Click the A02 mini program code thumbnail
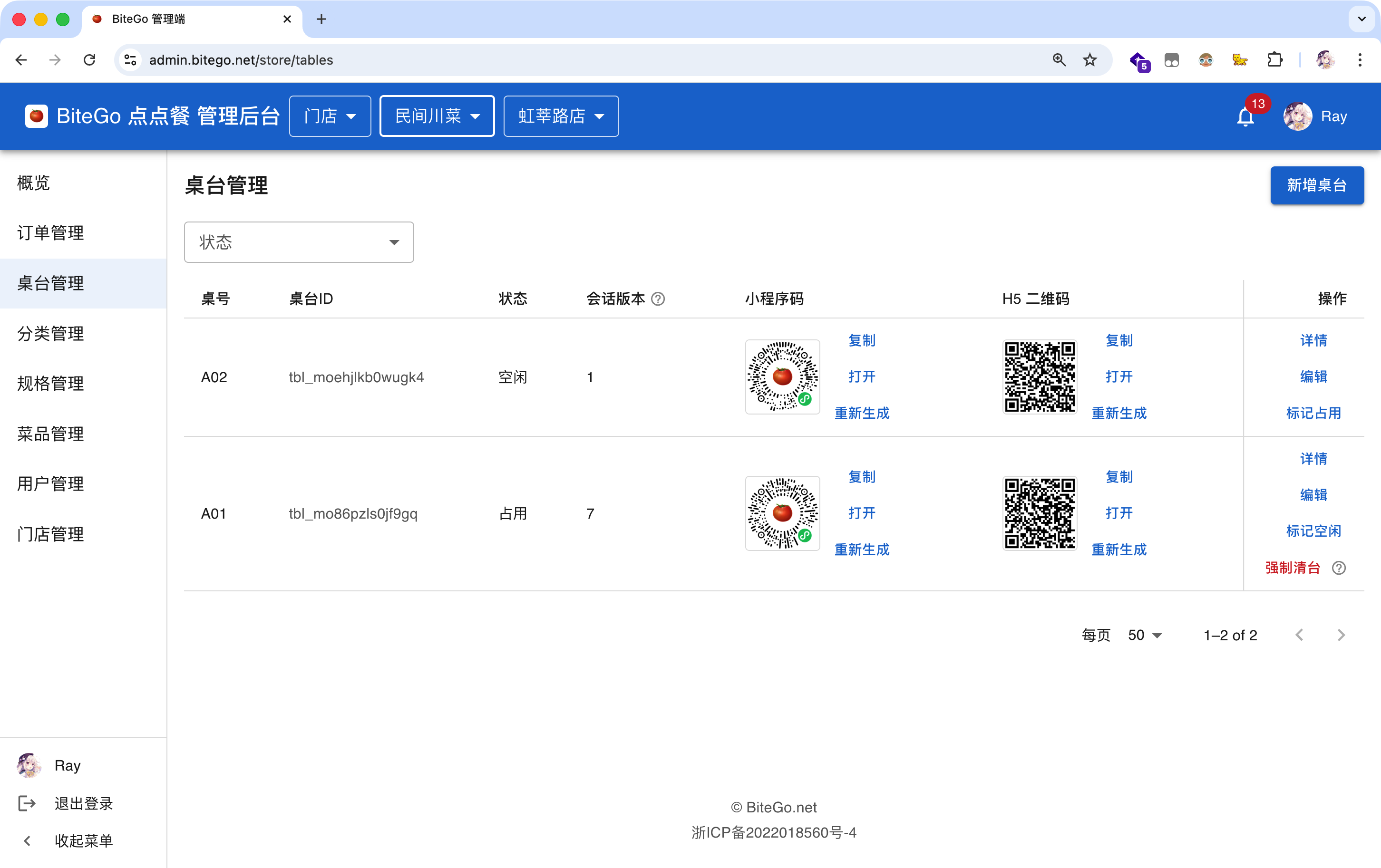The height and width of the screenshot is (868, 1381). point(782,376)
